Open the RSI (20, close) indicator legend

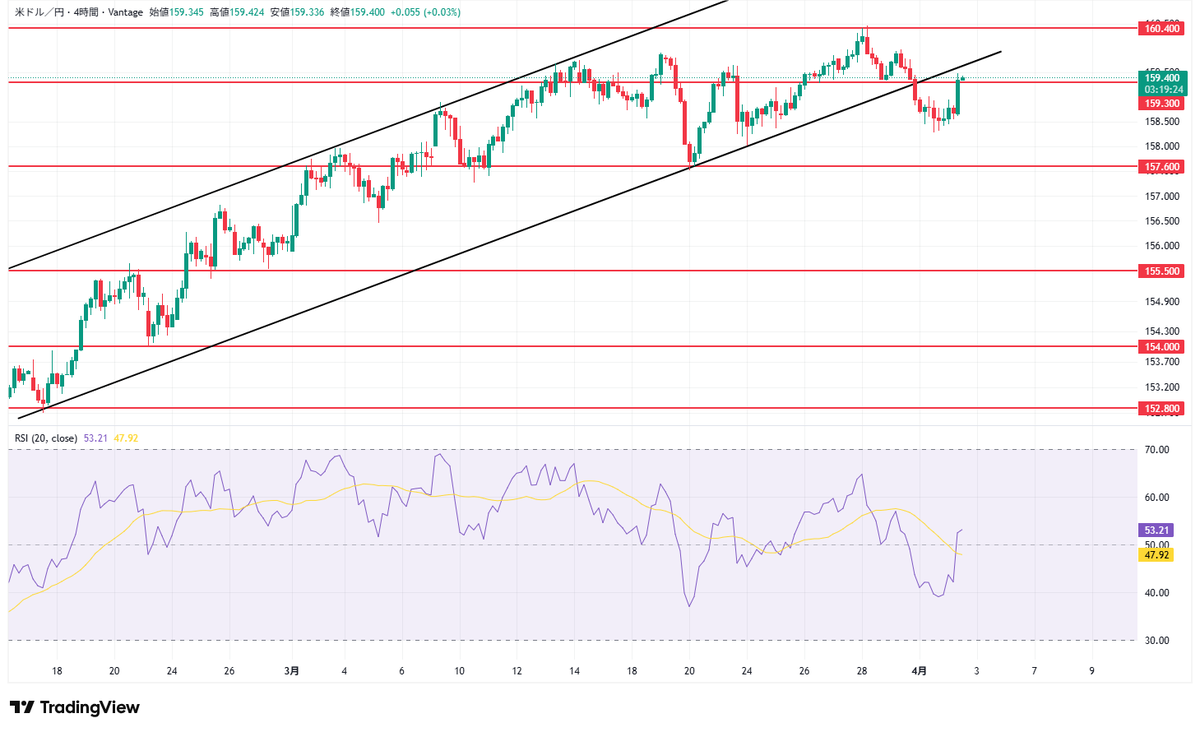tap(46, 438)
